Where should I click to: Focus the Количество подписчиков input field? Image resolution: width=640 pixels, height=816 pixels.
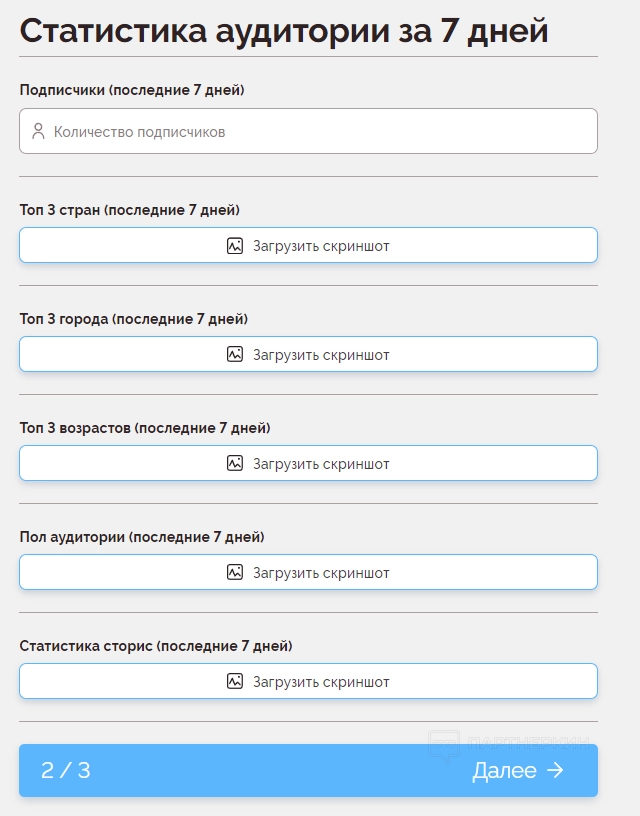coord(320,131)
